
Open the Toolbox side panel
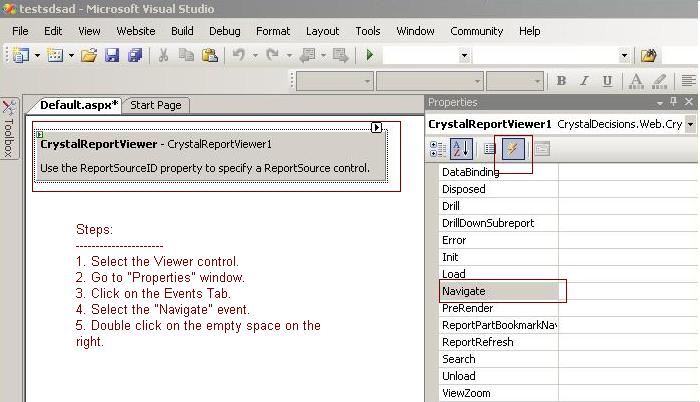pyautogui.click(x=9, y=129)
